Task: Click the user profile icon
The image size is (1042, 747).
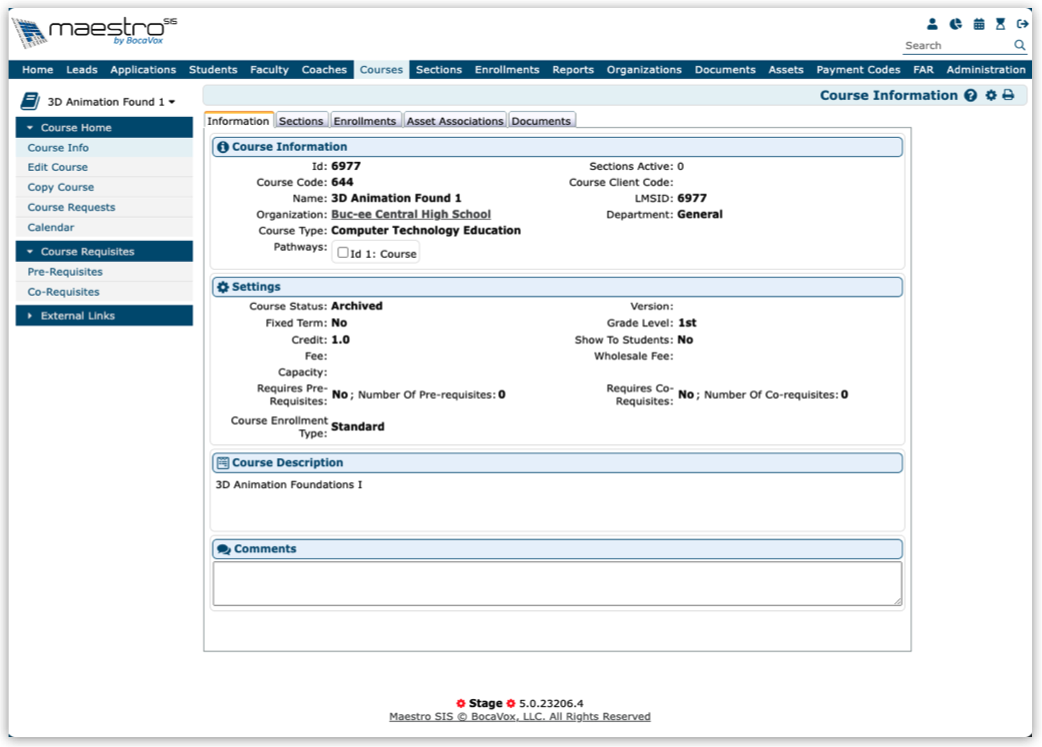Action: click(x=932, y=24)
